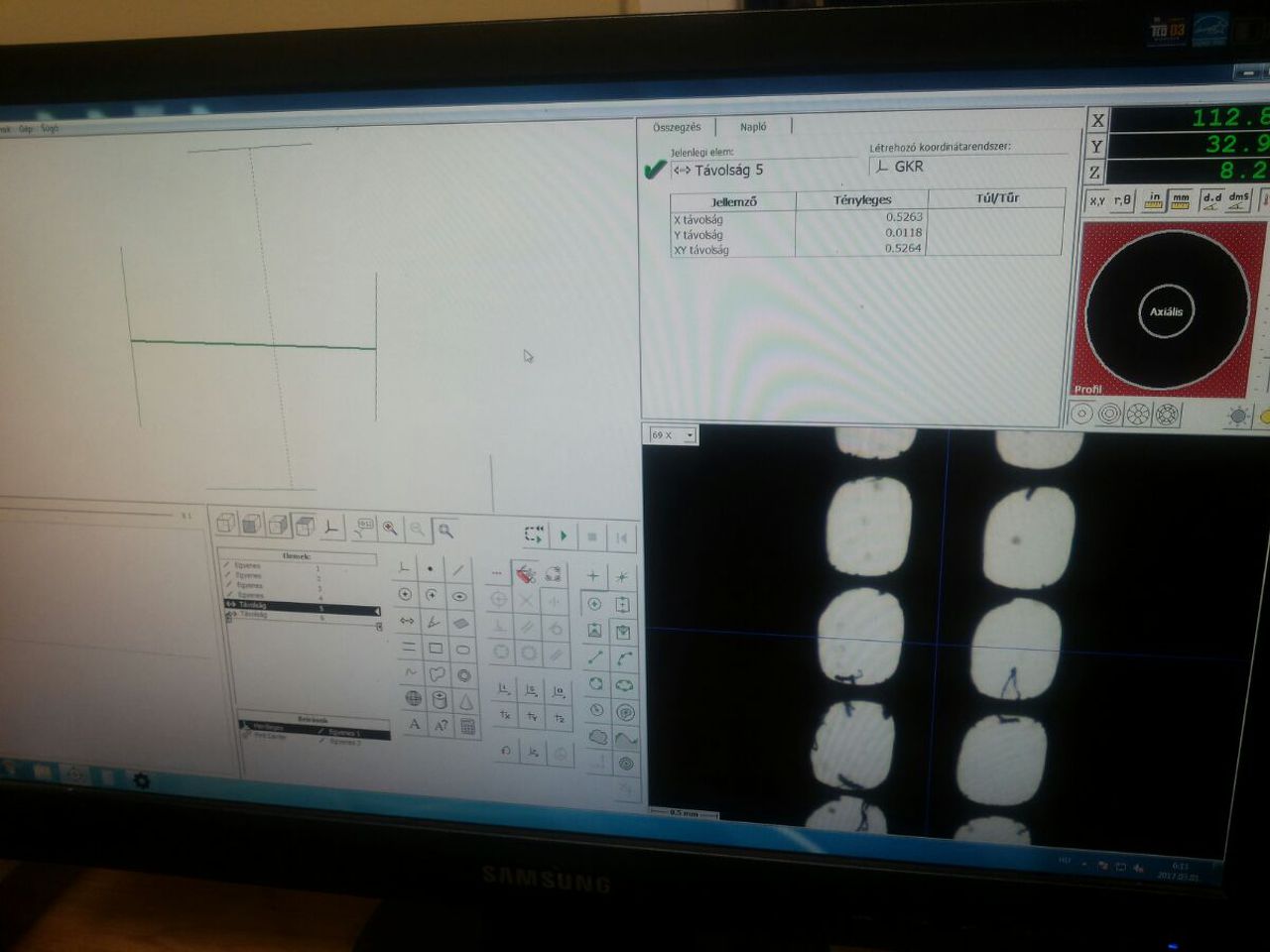The height and width of the screenshot is (952, 1270).
Task: Select the coordinate axes view icon
Action: point(331,527)
